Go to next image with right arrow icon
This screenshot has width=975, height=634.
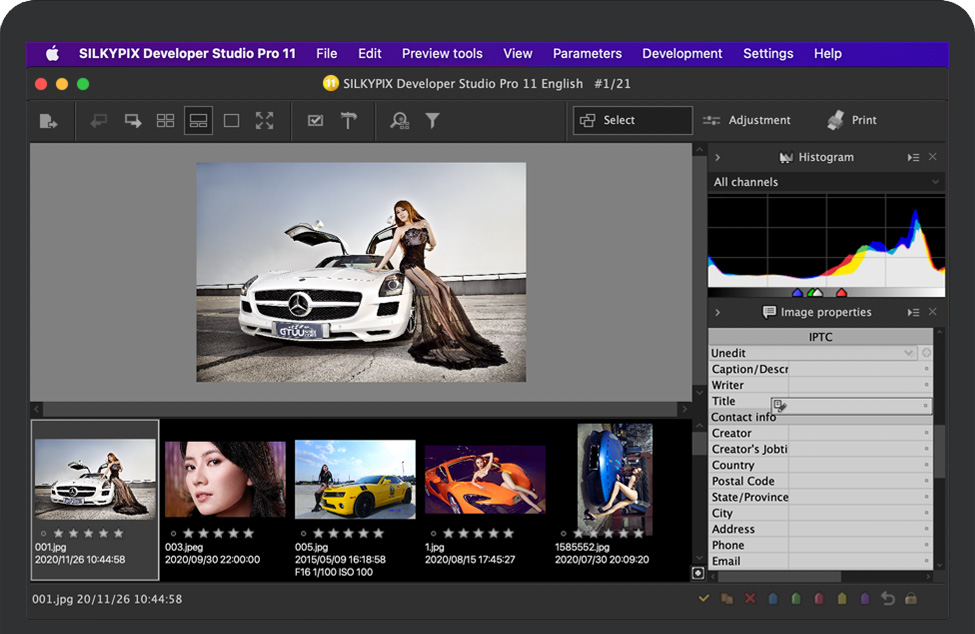[133, 121]
